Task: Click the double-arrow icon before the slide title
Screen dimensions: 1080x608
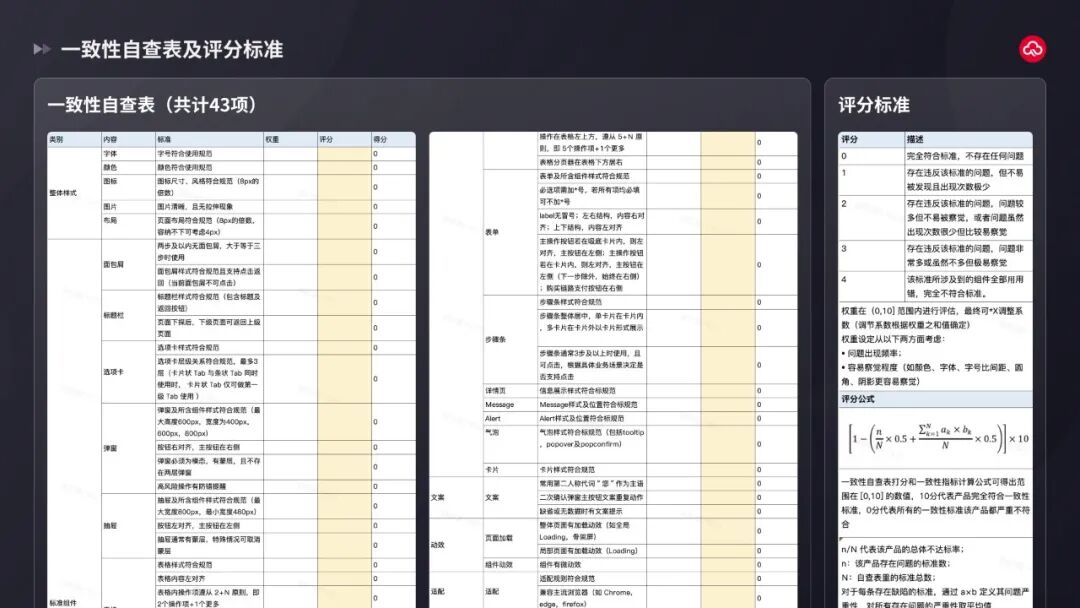Action: (41, 49)
